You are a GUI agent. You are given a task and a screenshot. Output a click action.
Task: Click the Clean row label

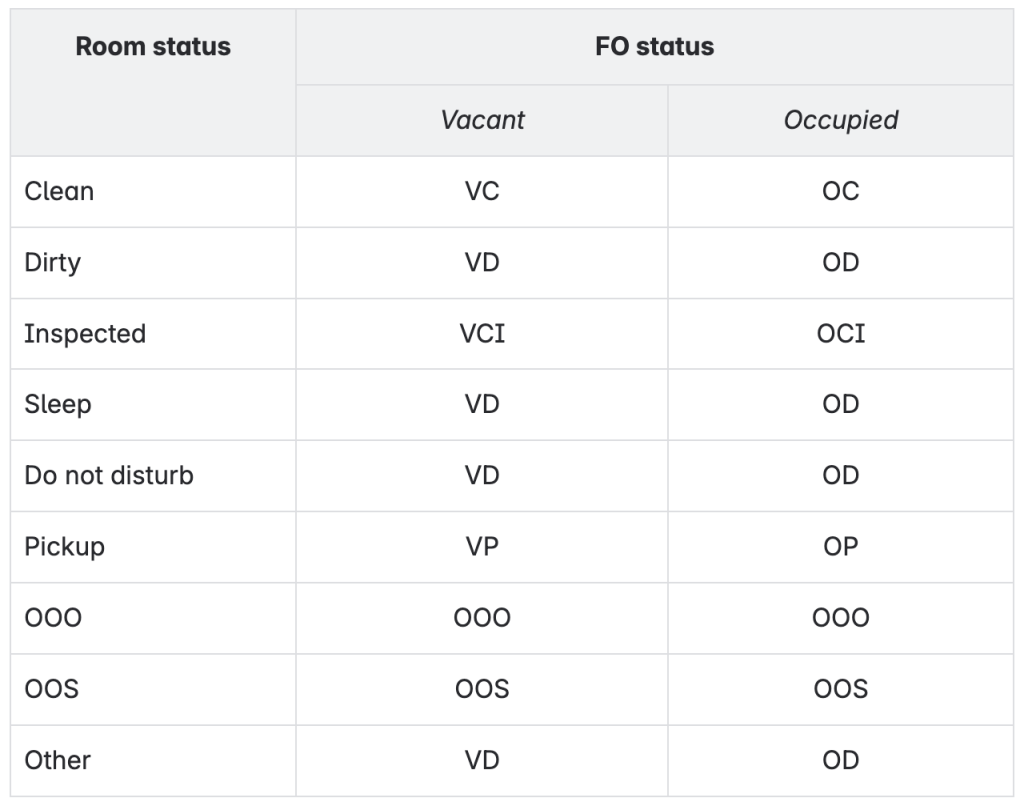59,191
